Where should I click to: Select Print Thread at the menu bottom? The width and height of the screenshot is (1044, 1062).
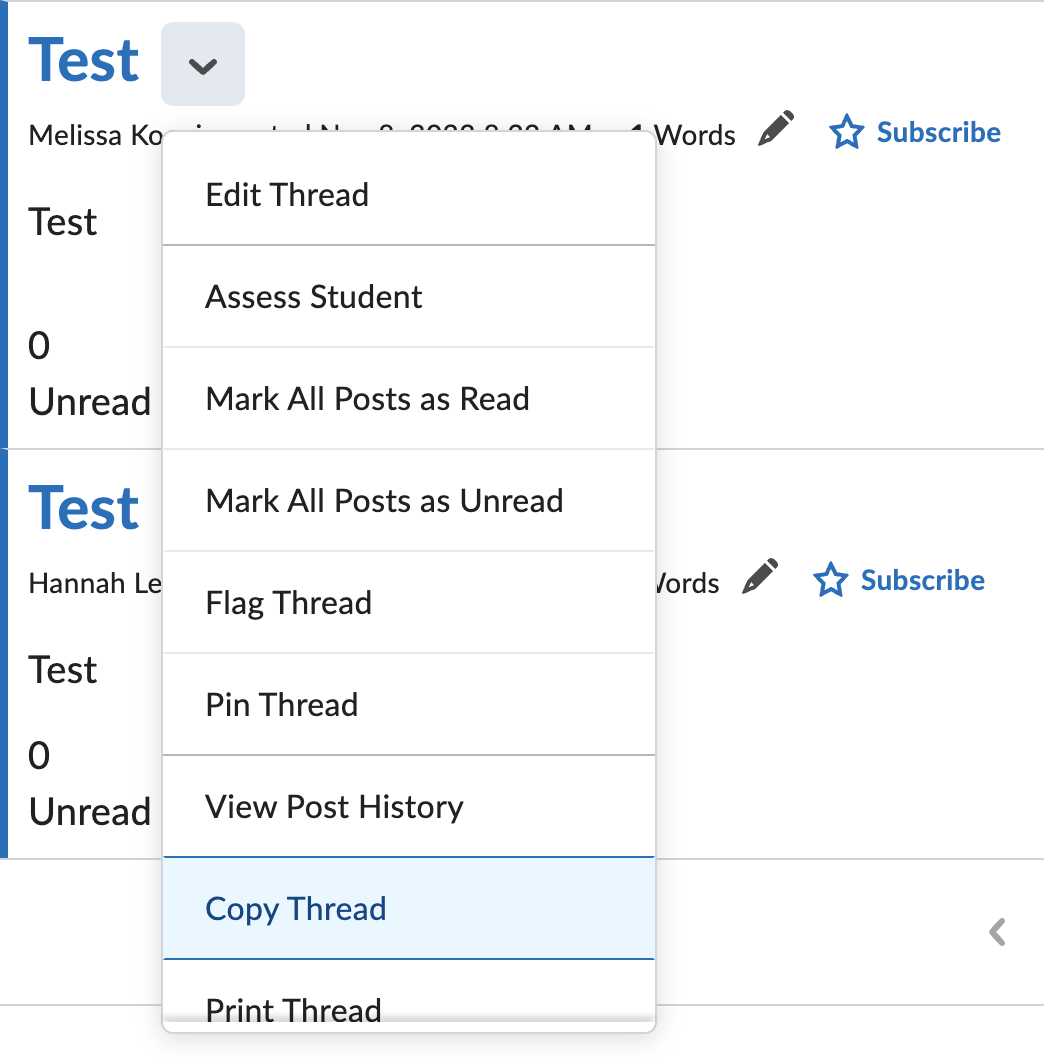click(x=293, y=1008)
